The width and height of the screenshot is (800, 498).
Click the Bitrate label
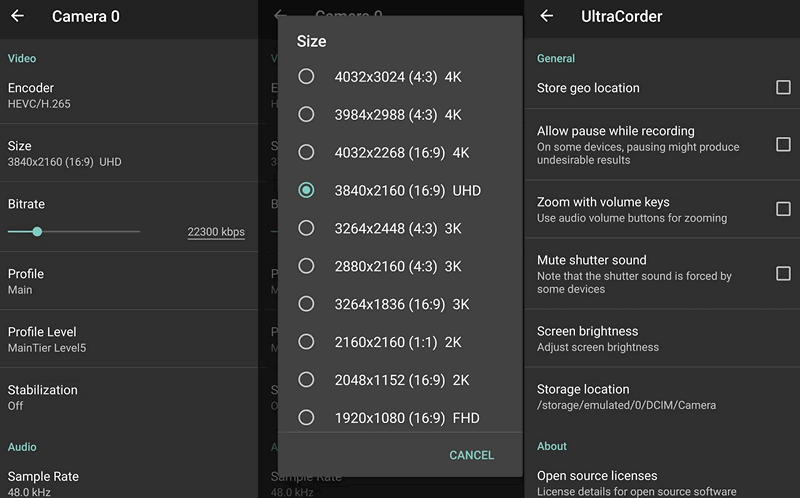tap(26, 204)
